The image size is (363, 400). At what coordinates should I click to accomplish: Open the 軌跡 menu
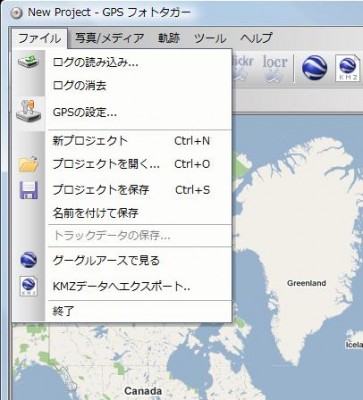pyautogui.click(x=169, y=38)
